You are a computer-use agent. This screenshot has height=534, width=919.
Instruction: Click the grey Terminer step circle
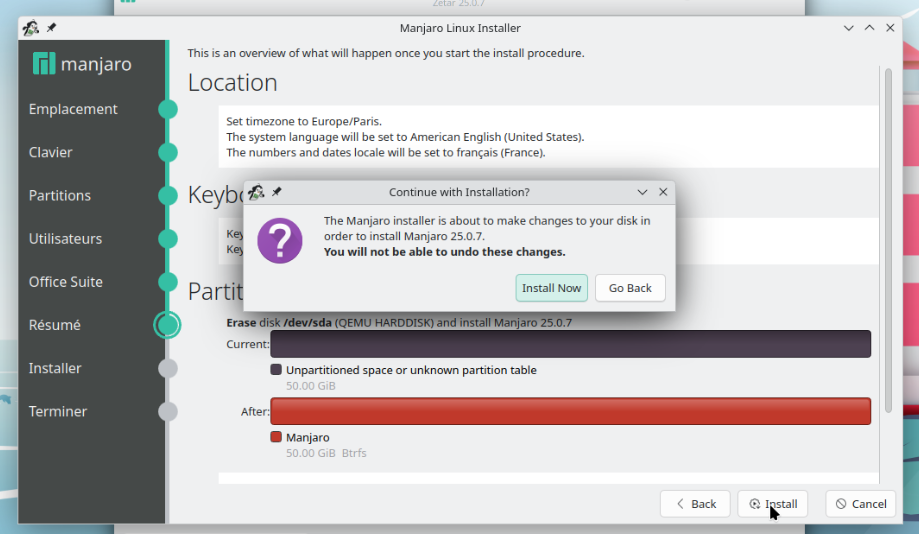click(168, 411)
